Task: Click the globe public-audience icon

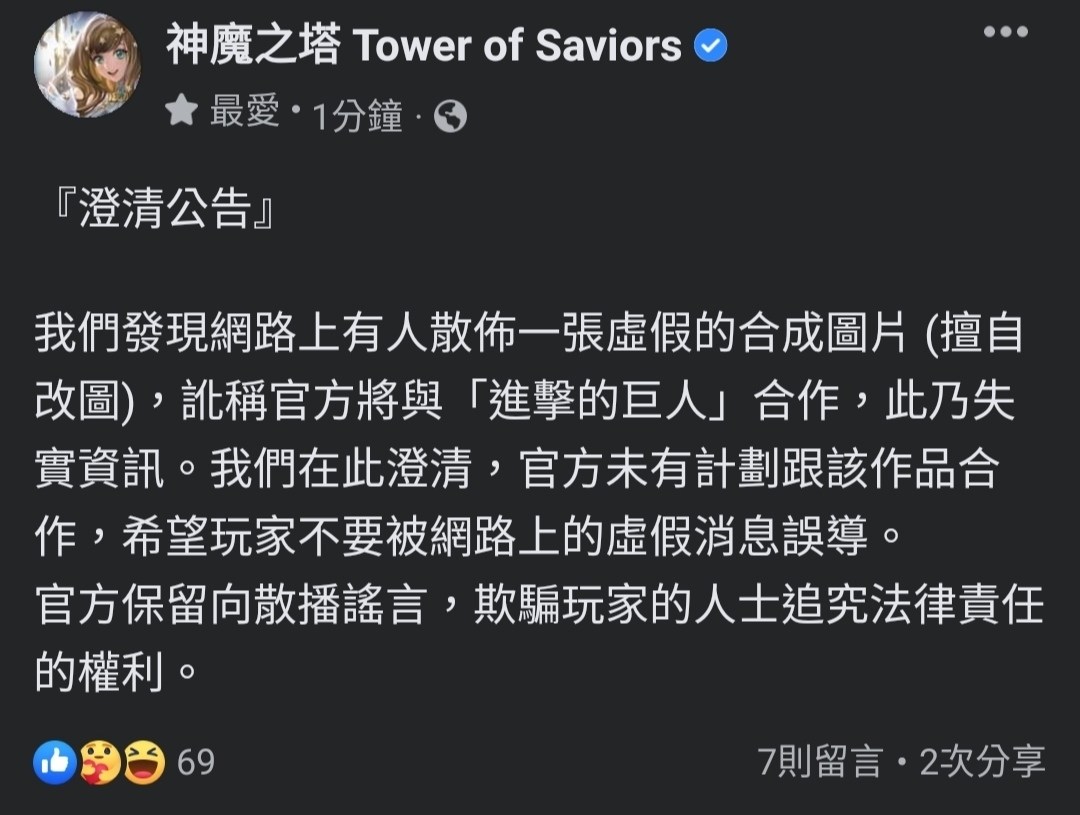Action: pyautogui.click(x=452, y=114)
